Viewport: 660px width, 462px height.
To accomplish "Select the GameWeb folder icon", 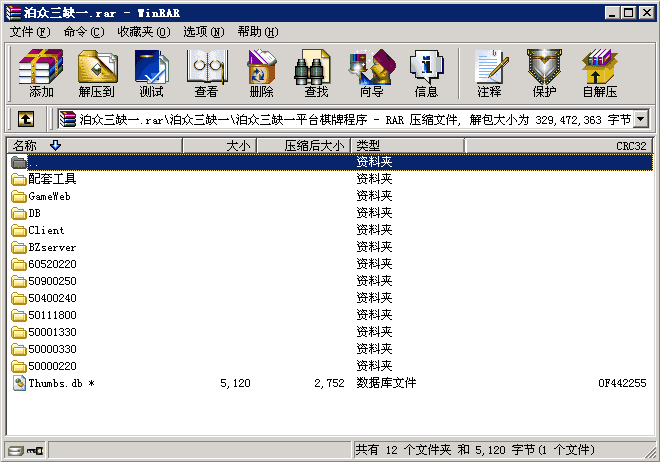I will (x=19, y=196).
